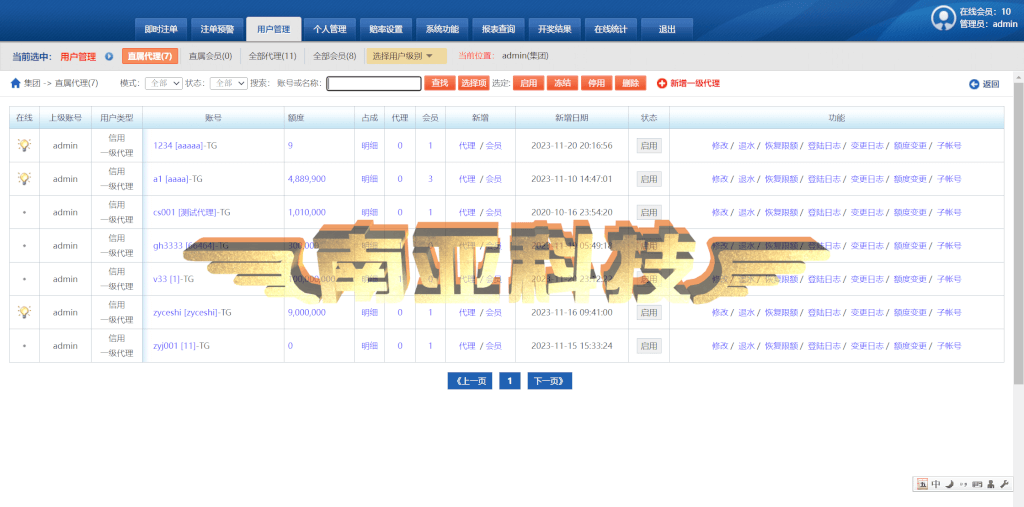Click the 《上一页 previous page button
Viewport: 1024px width, 507px height.
click(470, 381)
